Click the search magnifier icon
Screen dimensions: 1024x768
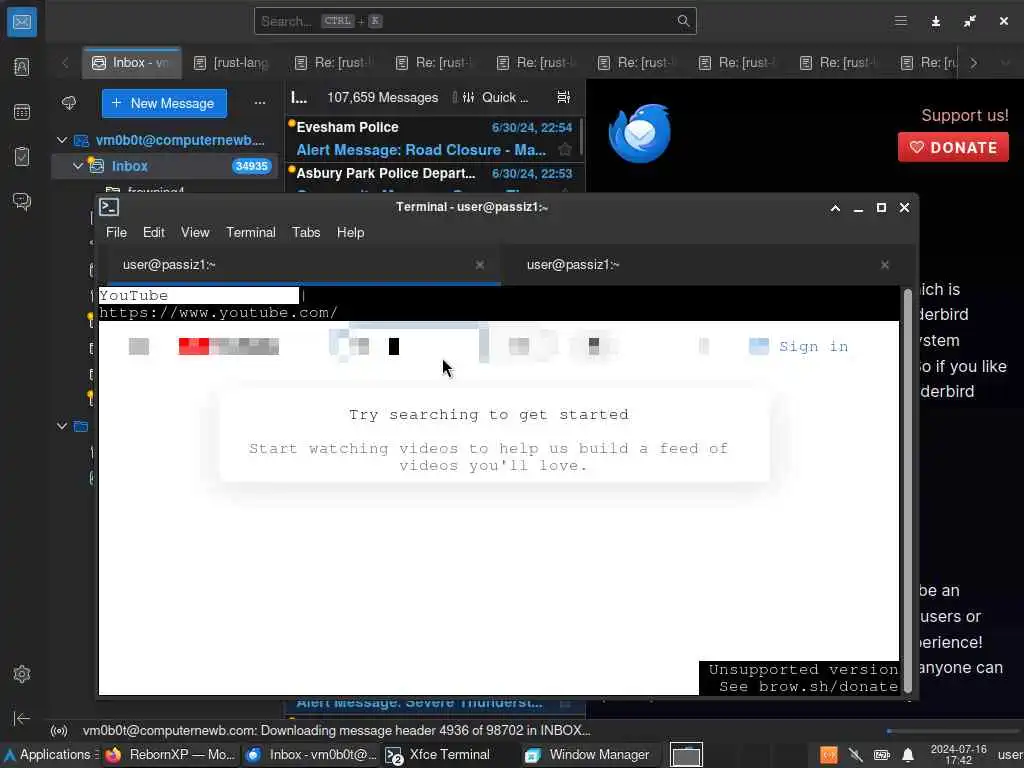(x=683, y=21)
